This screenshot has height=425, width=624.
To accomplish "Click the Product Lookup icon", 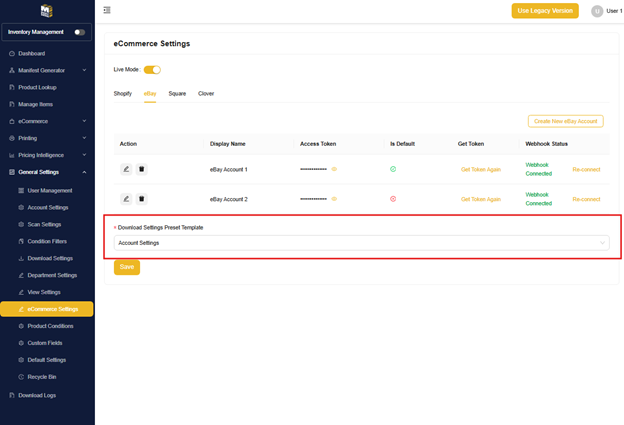I will (12, 87).
